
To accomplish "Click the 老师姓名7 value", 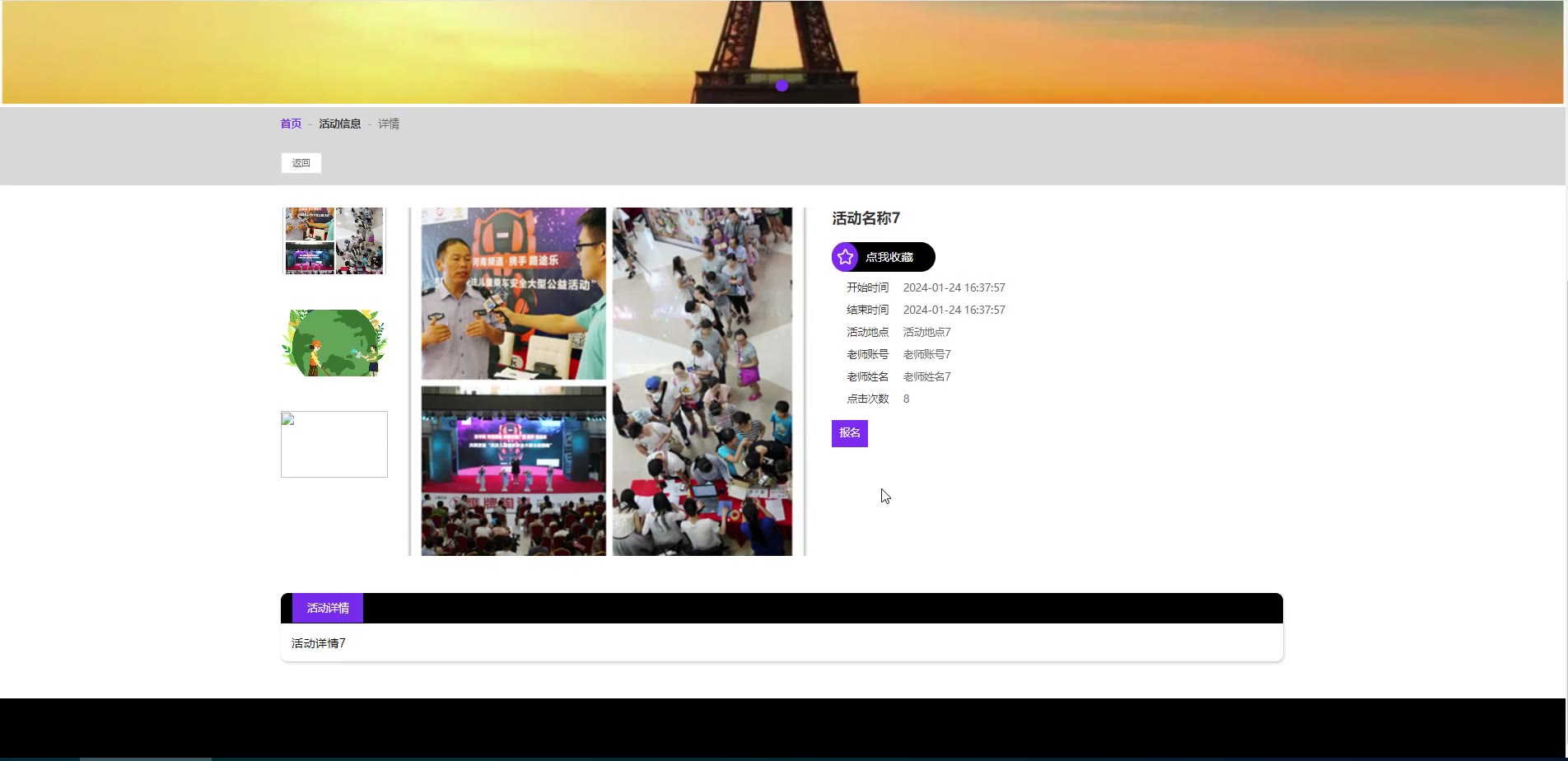I will pyautogui.click(x=927, y=376).
